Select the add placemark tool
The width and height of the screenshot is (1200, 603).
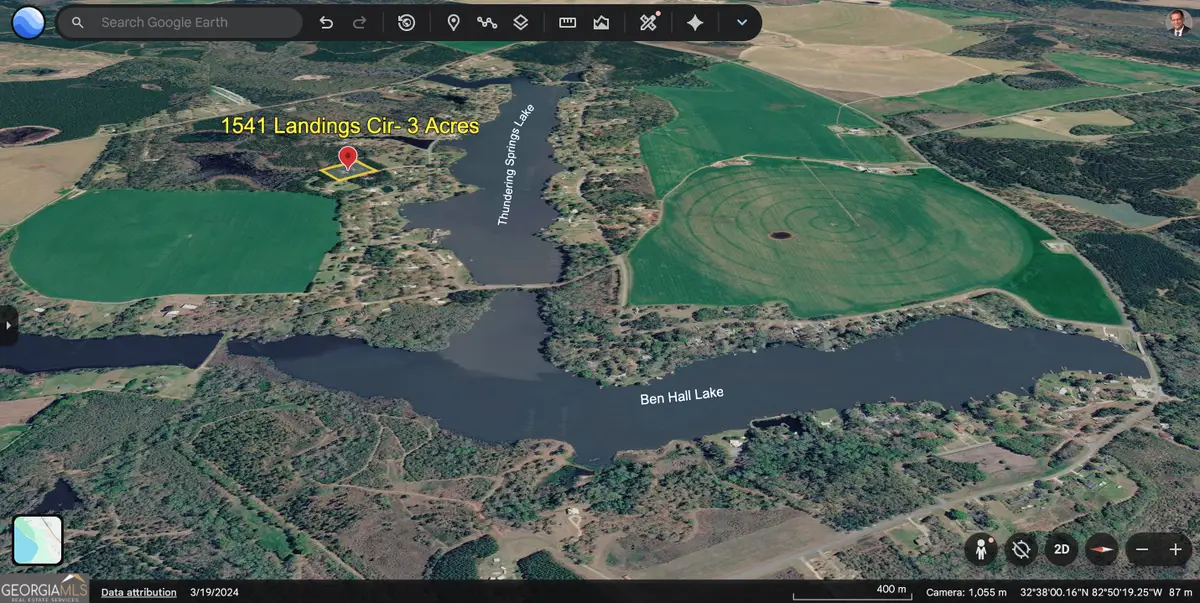[x=453, y=22]
